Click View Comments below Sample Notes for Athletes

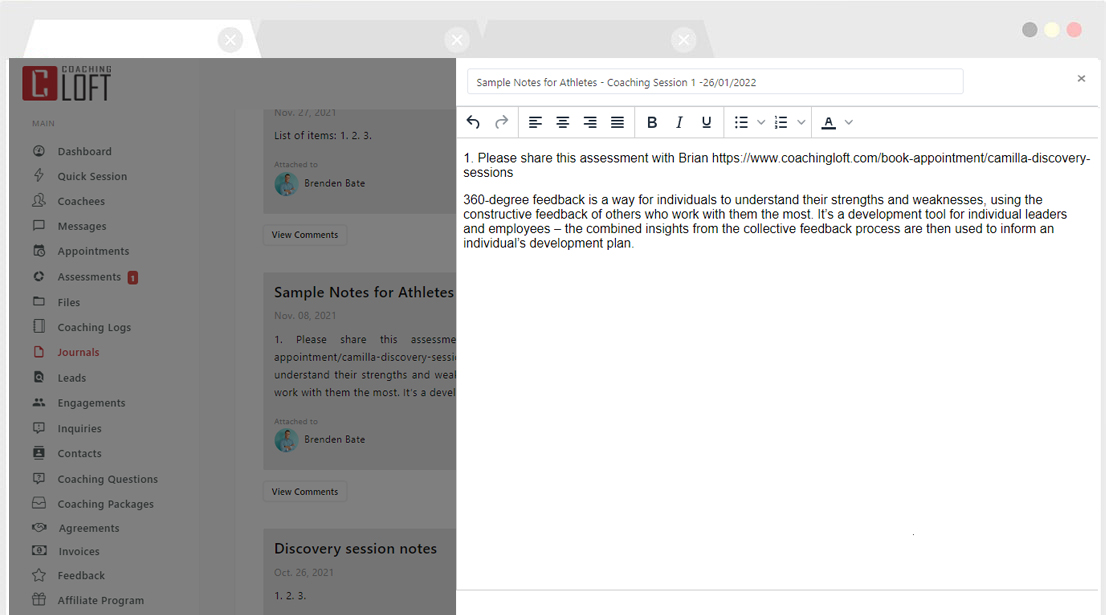pos(305,491)
